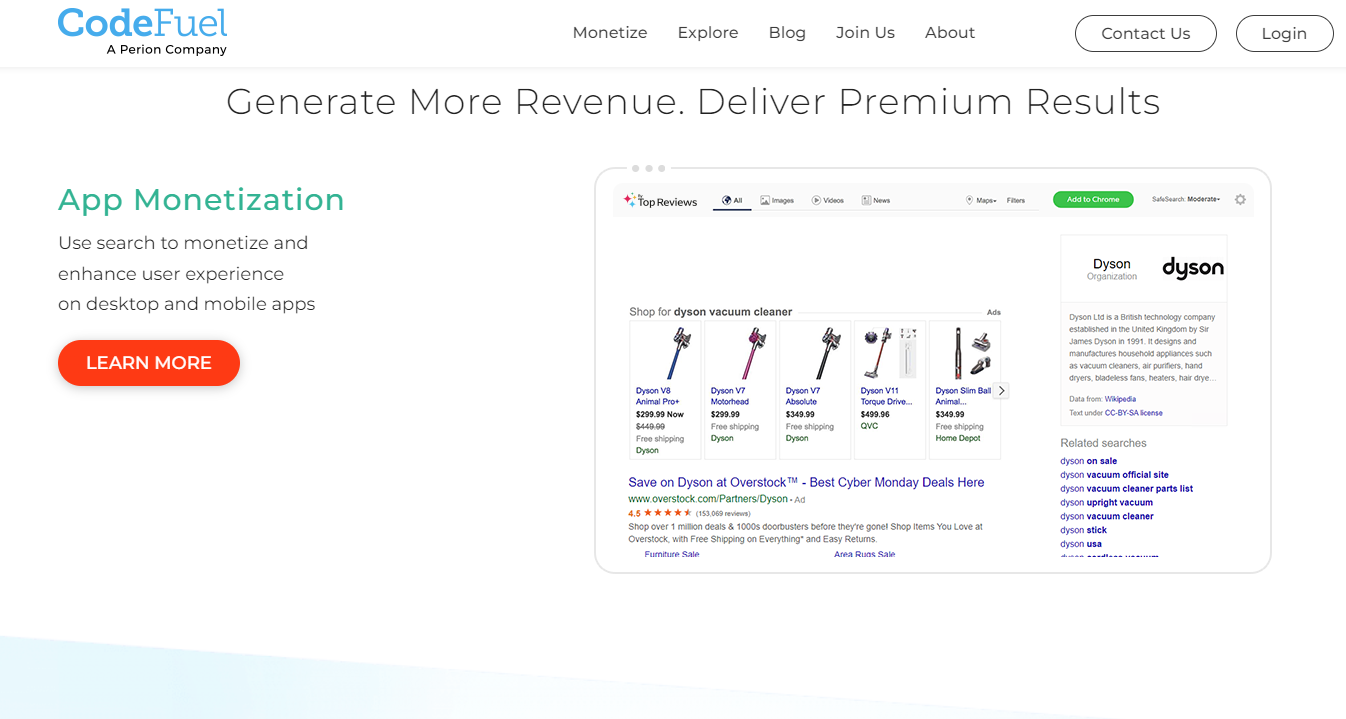Select the All search tab
The height and width of the screenshot is (719, 1346).
(x=732, y=200)
